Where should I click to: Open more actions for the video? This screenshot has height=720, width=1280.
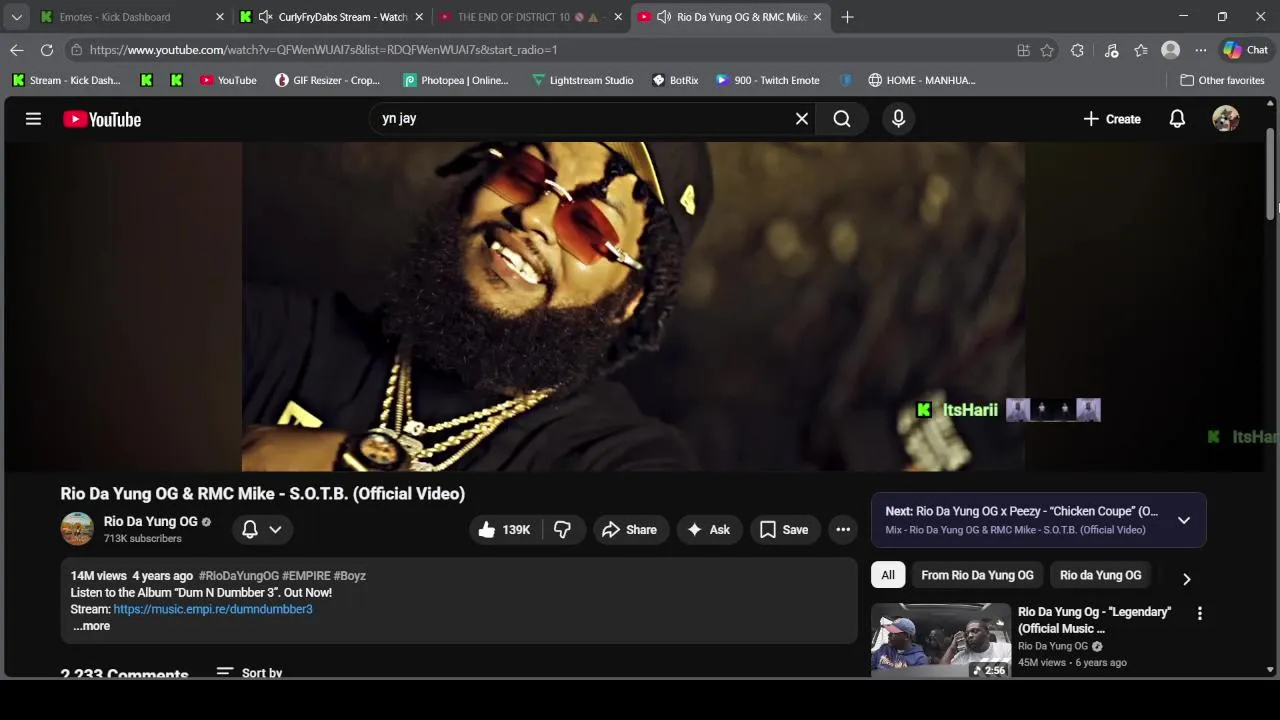843,530
